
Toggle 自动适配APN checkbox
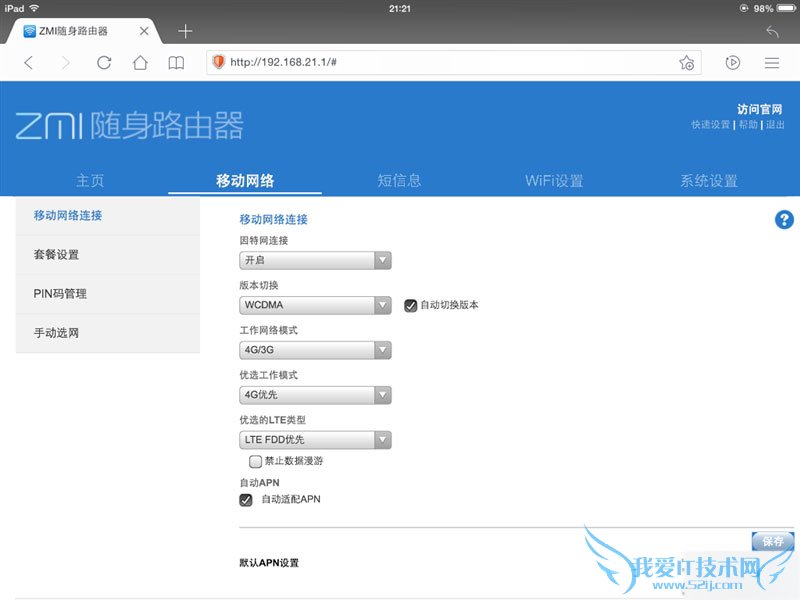246,499
